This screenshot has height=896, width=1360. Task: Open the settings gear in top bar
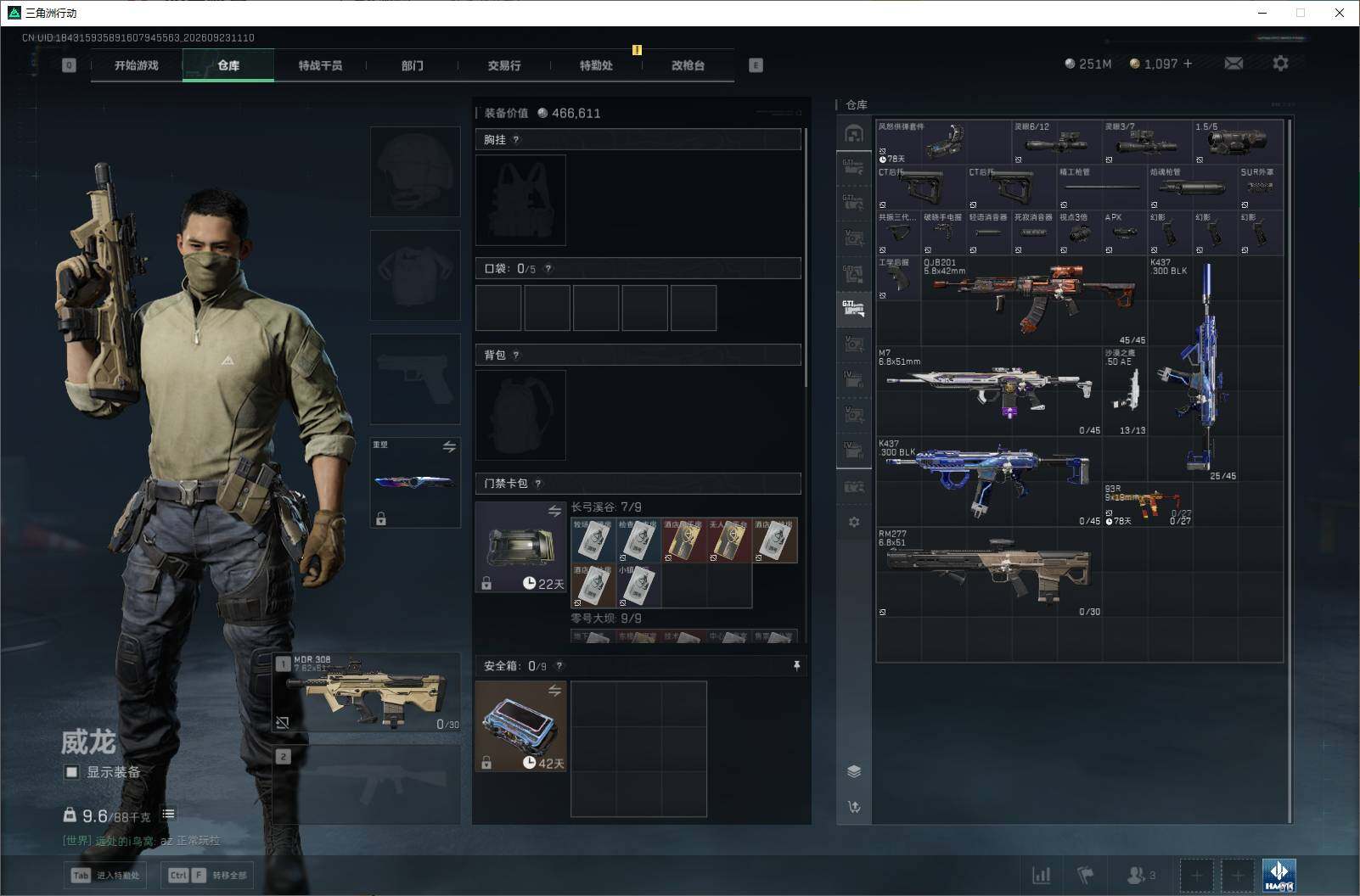tap(1280, 64)
